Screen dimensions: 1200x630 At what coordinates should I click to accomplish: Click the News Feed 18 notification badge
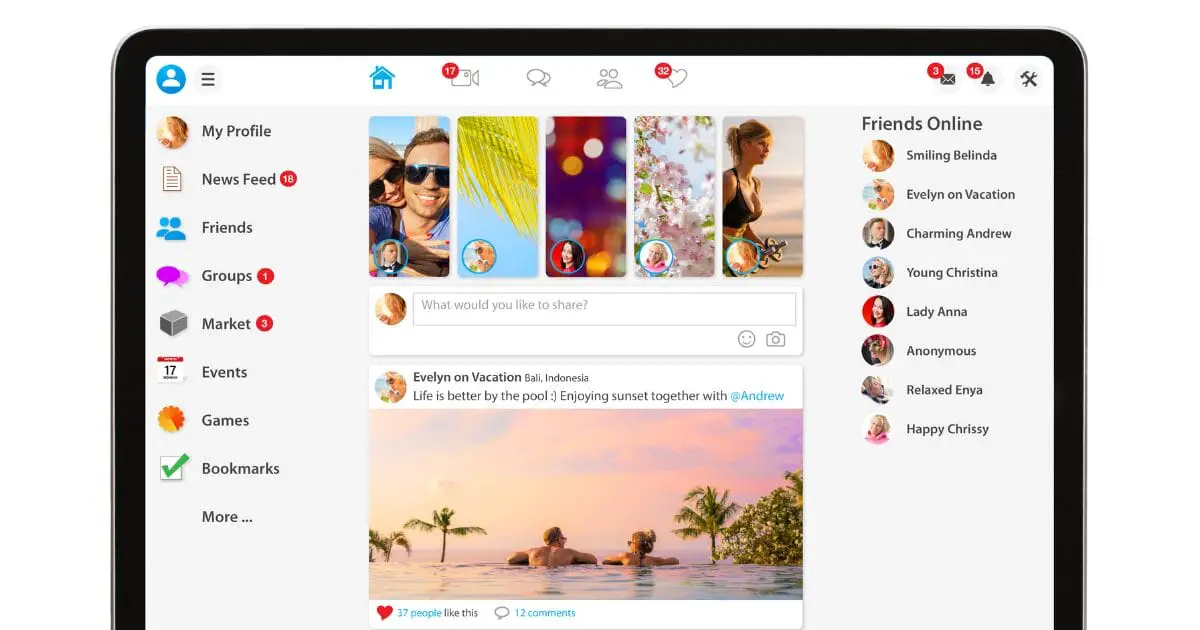coord(288,179)
